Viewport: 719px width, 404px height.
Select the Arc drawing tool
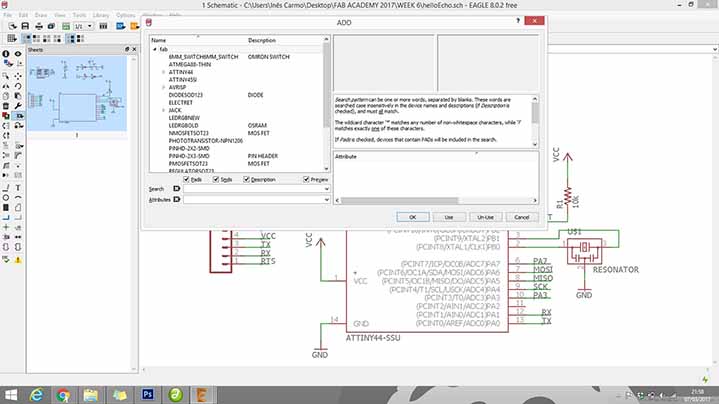[18, 198]
